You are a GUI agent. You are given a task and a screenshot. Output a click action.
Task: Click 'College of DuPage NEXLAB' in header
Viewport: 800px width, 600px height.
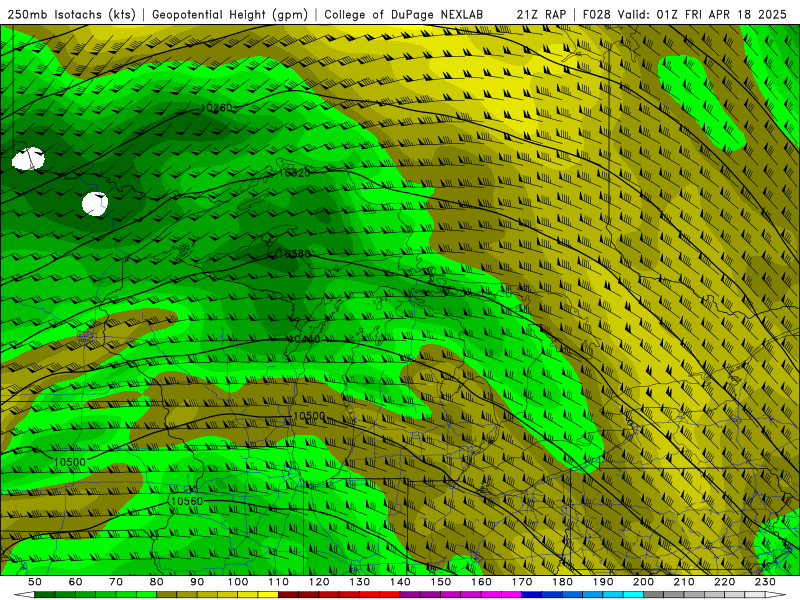point(403,15)
